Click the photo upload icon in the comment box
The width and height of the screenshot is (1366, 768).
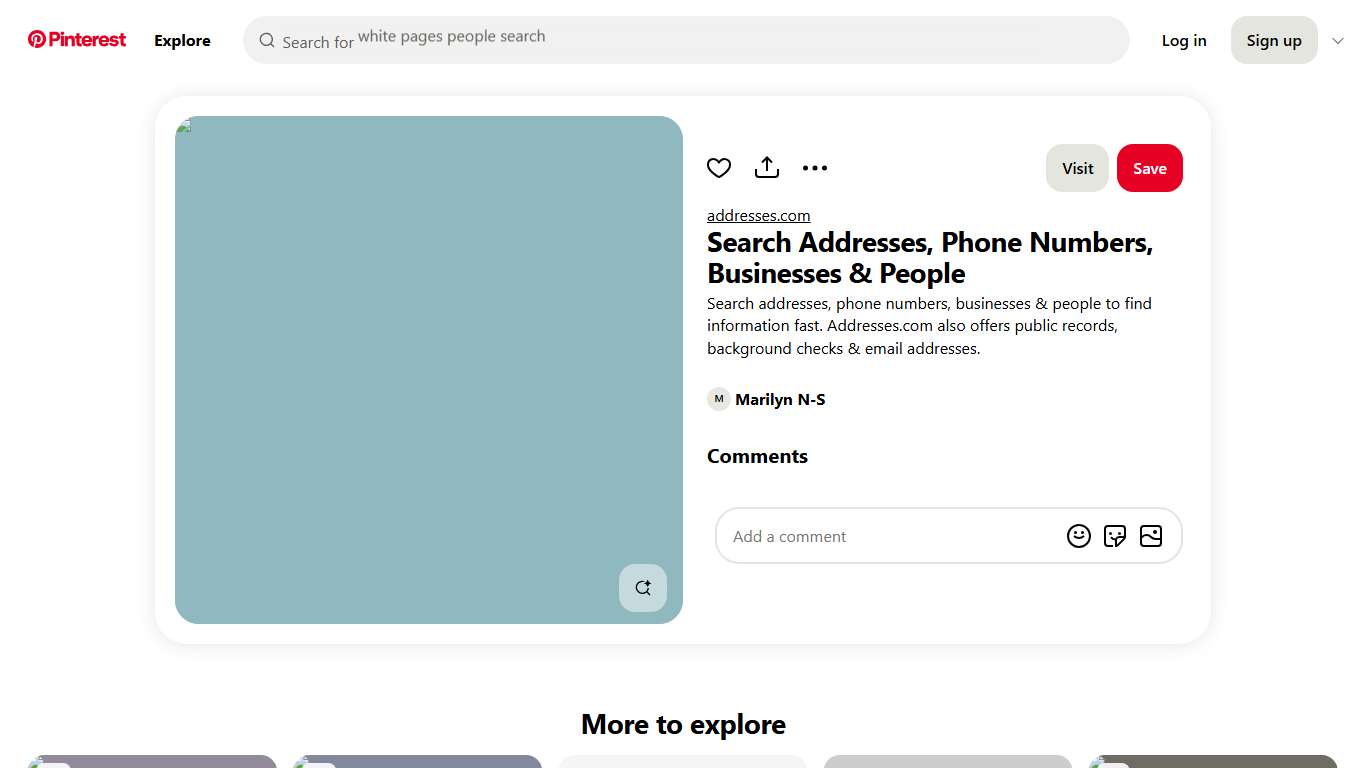pos(1151,536)
